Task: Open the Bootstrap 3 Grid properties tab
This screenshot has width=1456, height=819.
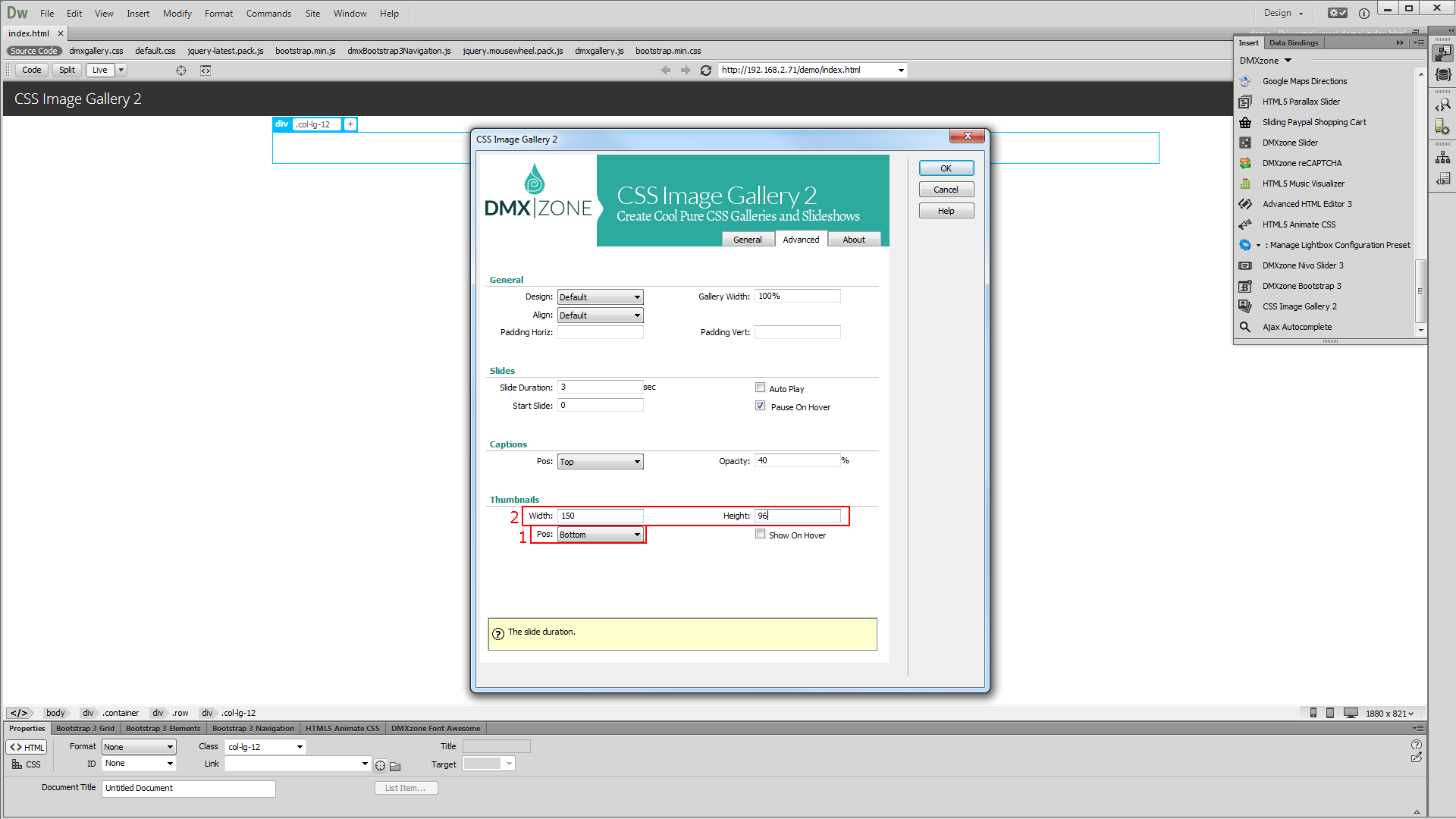Action: 85,729
